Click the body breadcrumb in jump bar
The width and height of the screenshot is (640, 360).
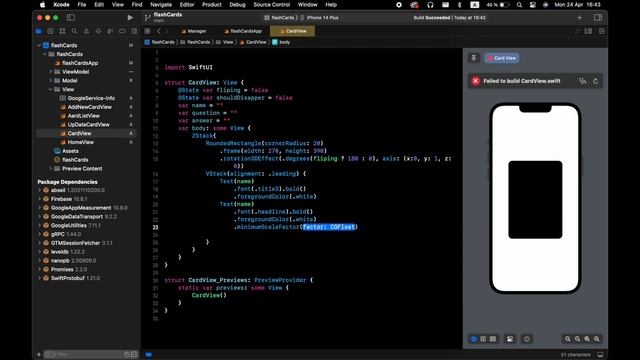[281, 42]
